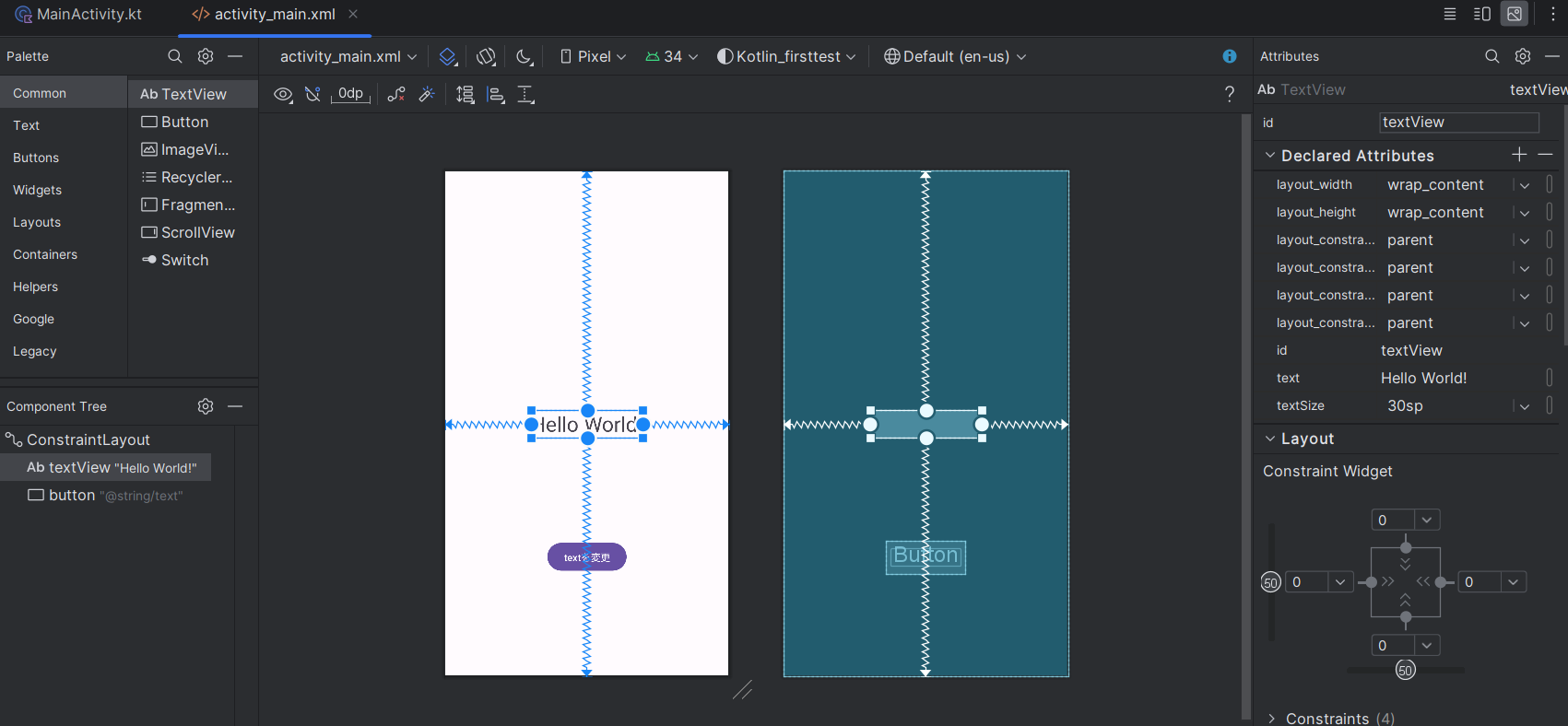Click the add declared attribute plus button
Image resolution: width=1568 pixels, height=726 pixels.
[x=1519, y=155]
